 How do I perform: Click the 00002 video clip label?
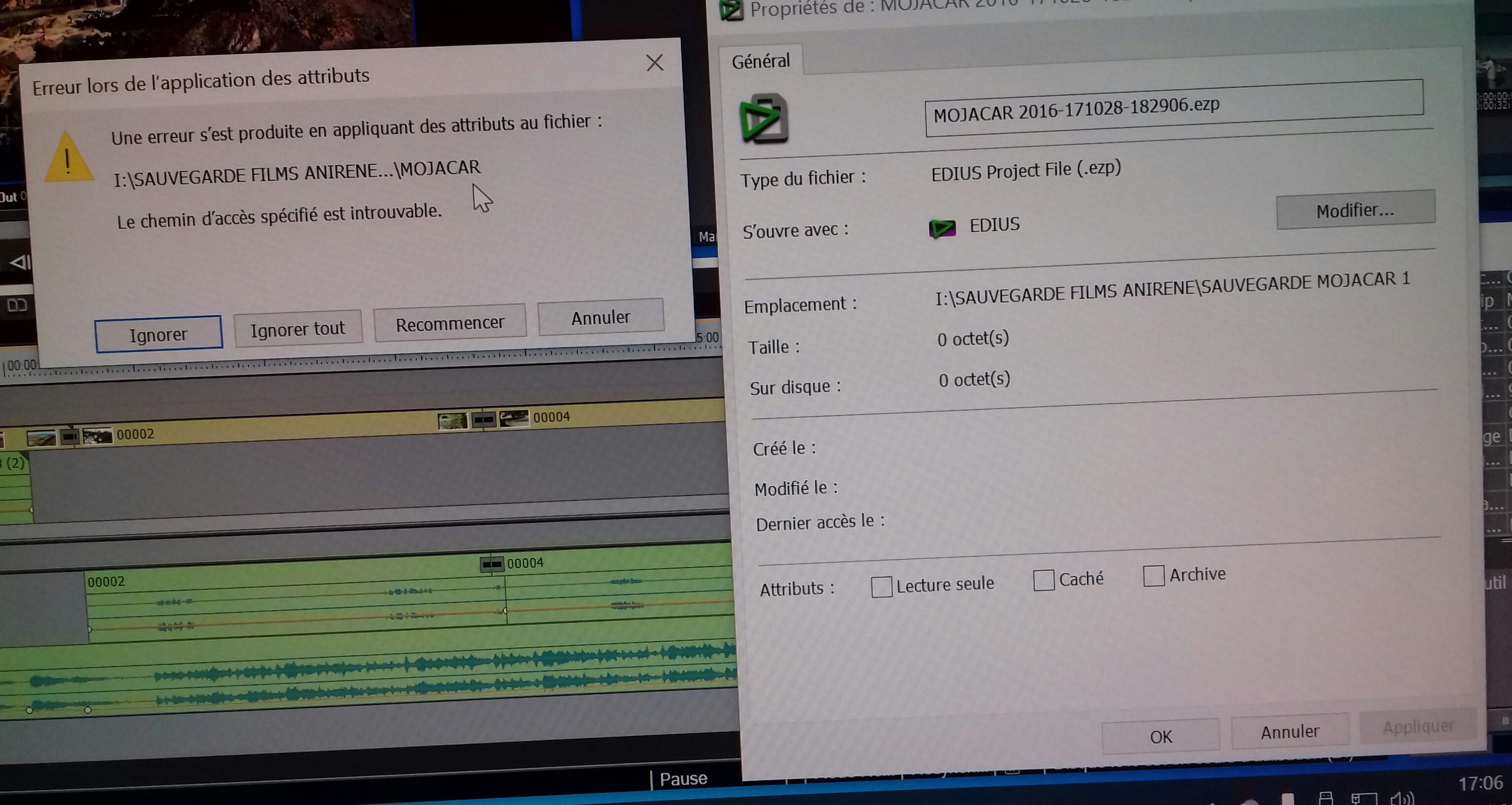pos(135,434)
